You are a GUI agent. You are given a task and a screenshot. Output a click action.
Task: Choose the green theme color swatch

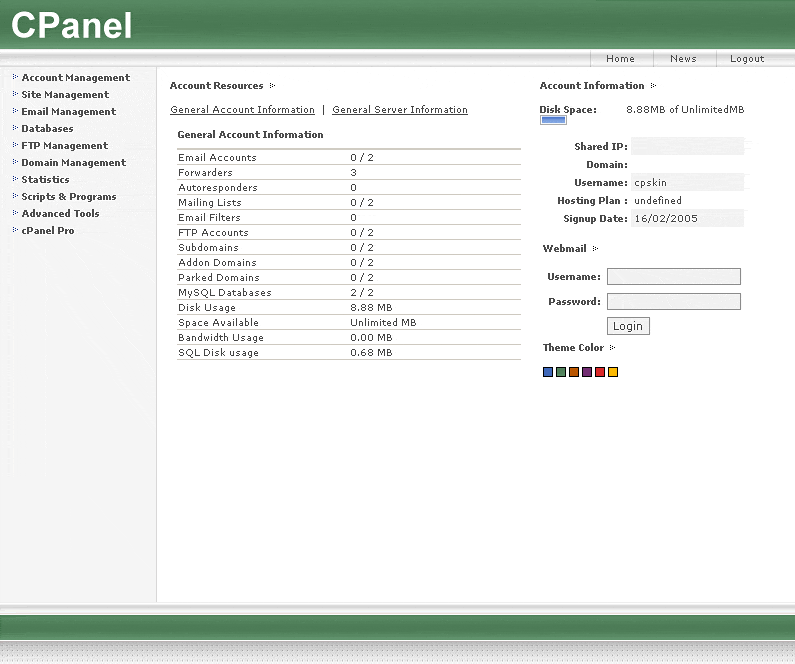(561, 372)
